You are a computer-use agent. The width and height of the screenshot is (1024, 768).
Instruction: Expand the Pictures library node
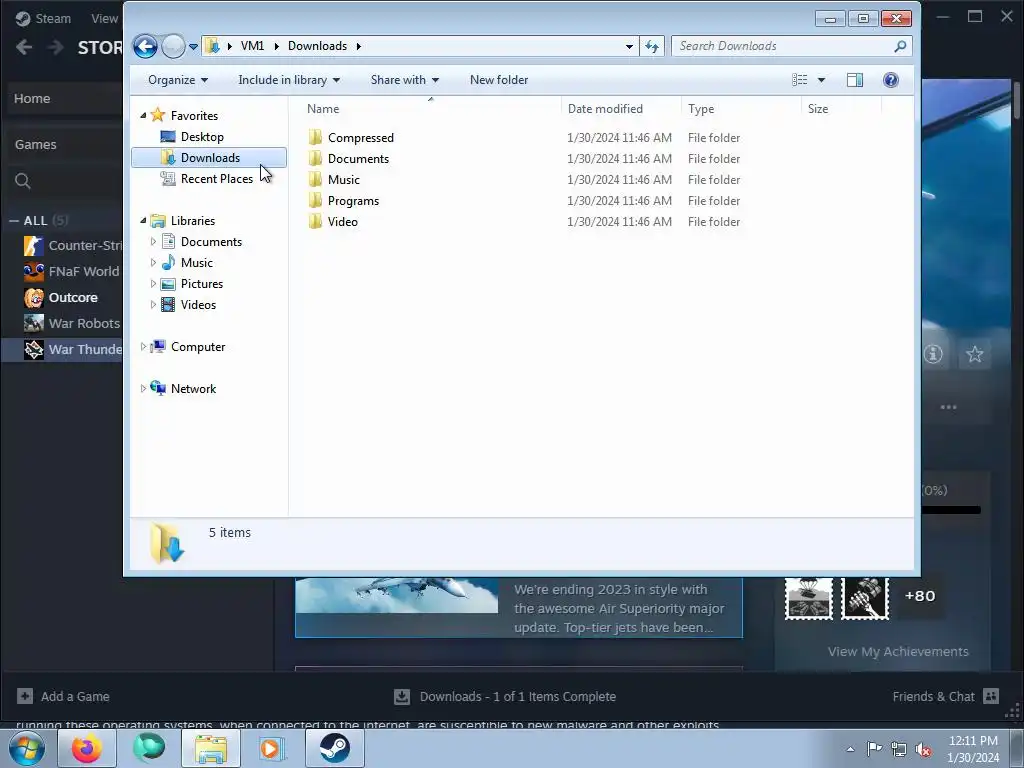pos(153,283)
